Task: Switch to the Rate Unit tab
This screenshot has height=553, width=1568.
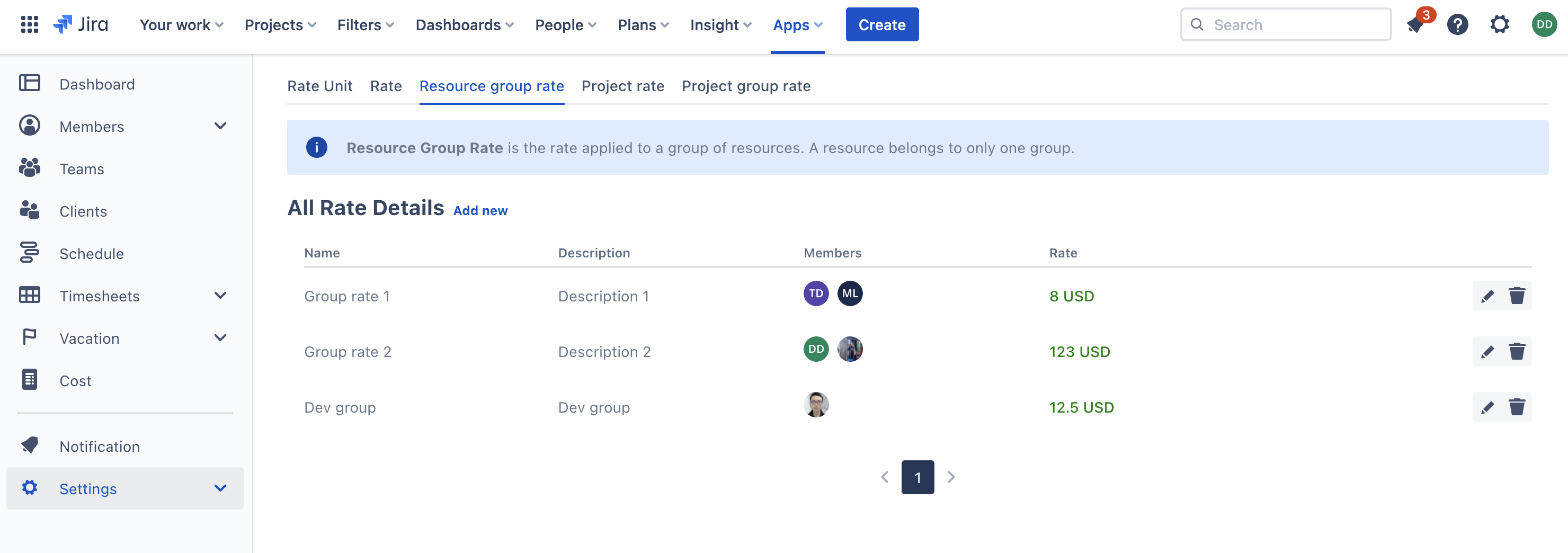Action: point(319,86)
